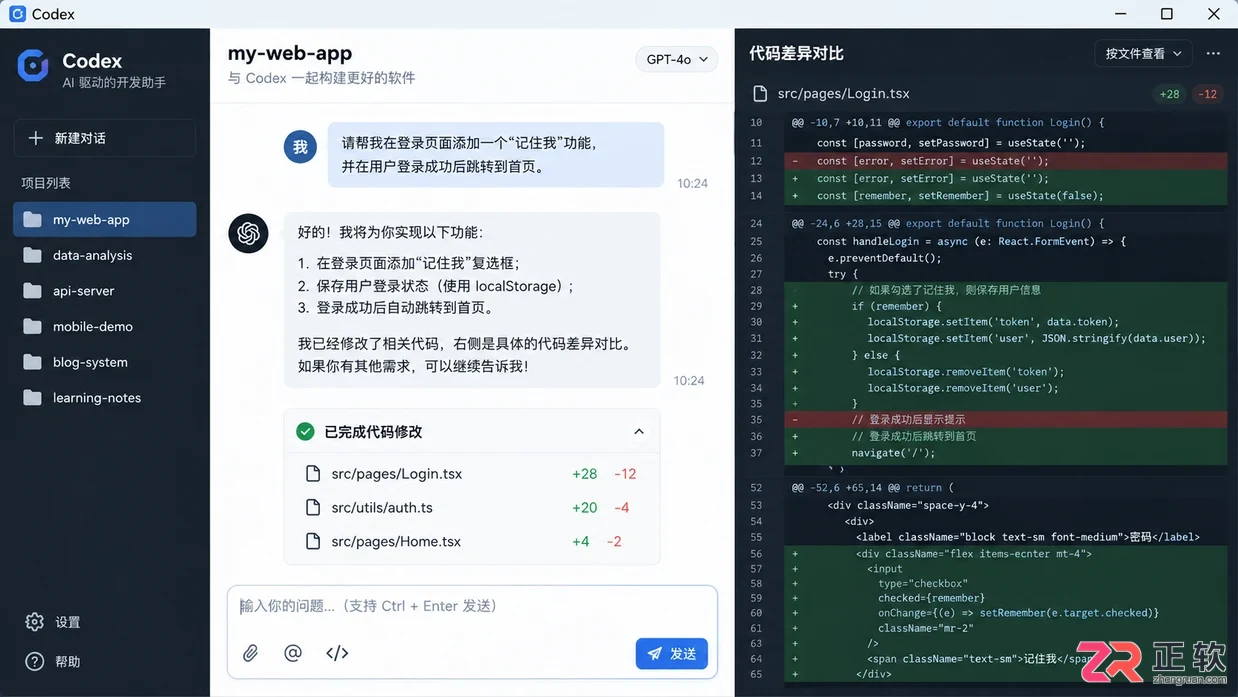Viewport: 1238px width, 697px height.
Task: Open the blog-system project
Action: [105, 362]
